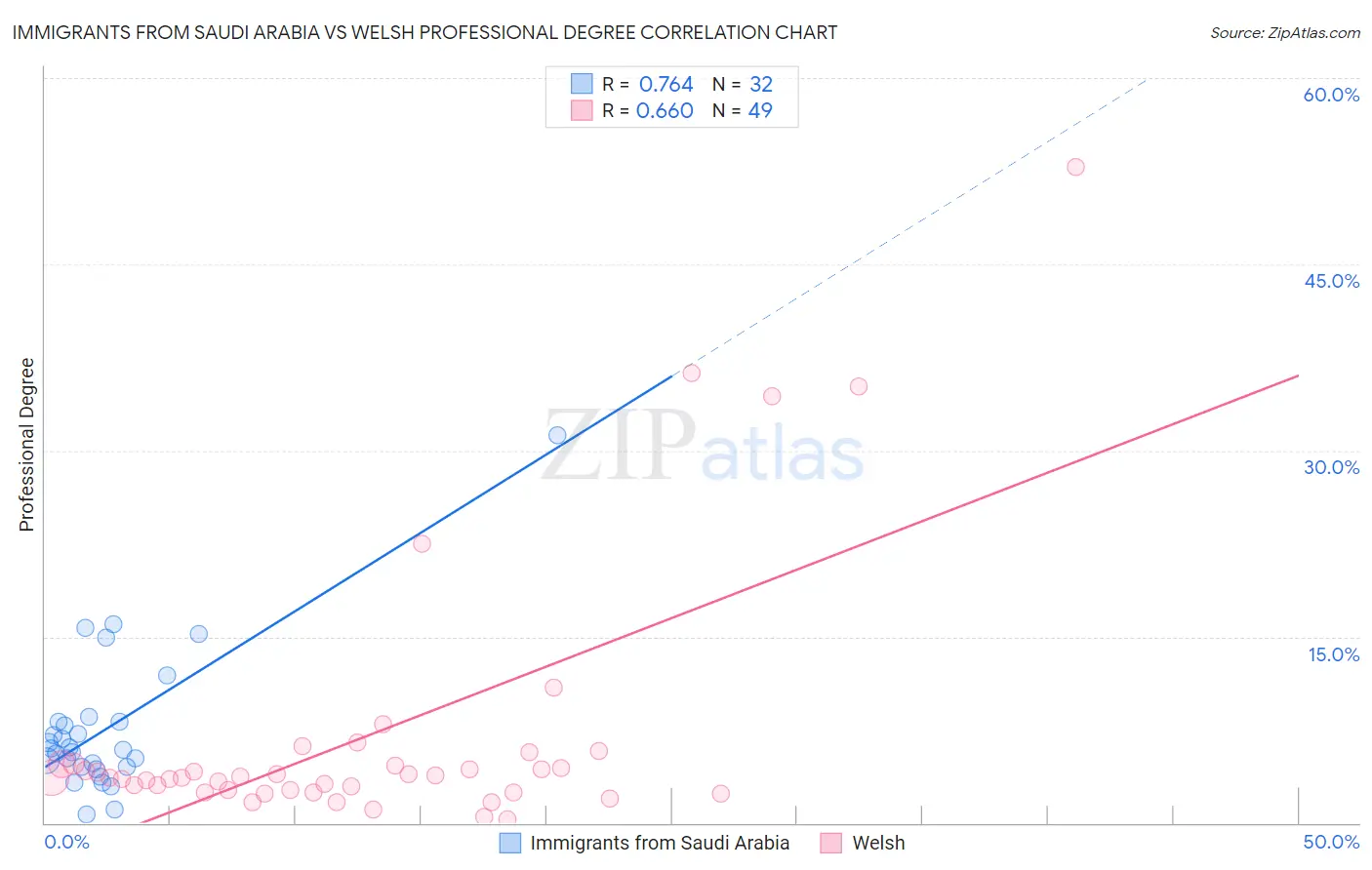Viewport: 1372px width, 870px height.
Task: Click the 15.0% y-axis label
Action: tap(1333, 654)
